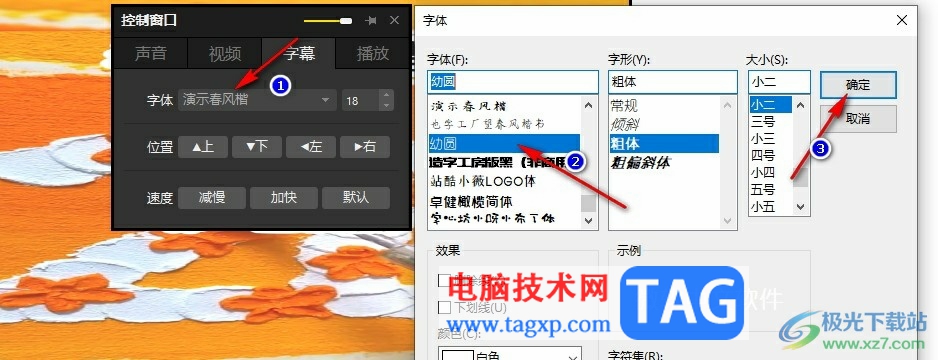Image resolution: width=938 pixels, height=360 pixels.
Task: Move subtitle right with ►右 button
Action: pos(365,147)
